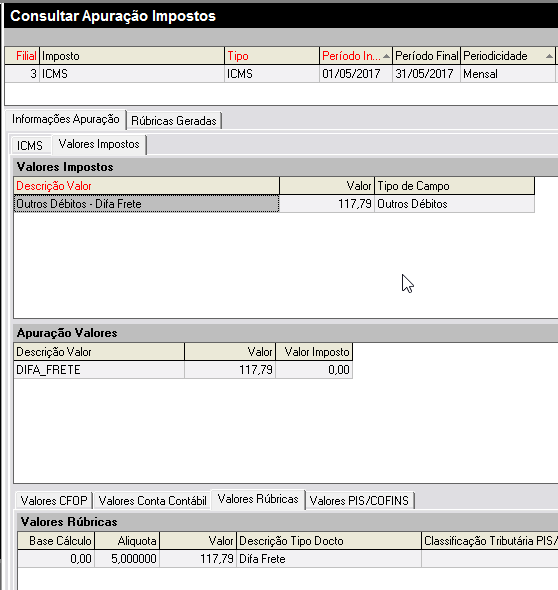558x590 pixels.
Task: Click the Período Inicial sort arrow
Action: coord(386,56)
